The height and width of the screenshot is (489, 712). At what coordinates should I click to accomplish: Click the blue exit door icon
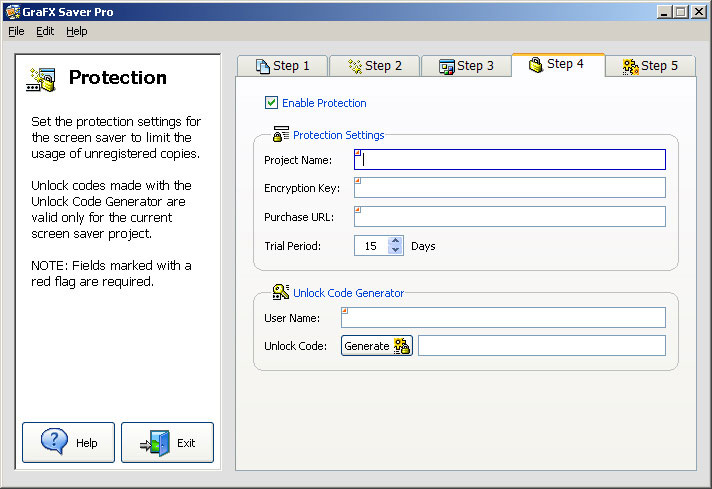click(155, 443)
